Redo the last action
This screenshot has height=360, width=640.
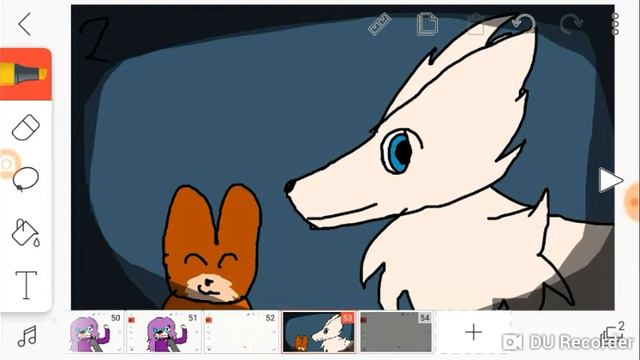(x=571, y=24)
